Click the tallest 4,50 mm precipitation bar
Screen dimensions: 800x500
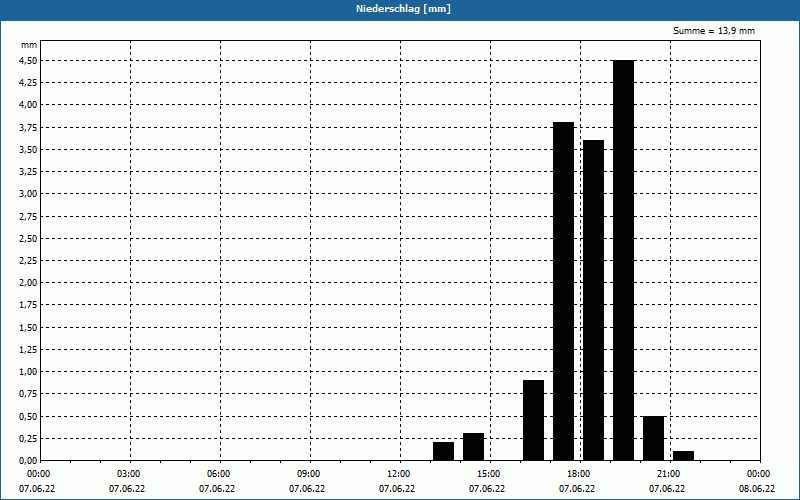click(623, 260)
